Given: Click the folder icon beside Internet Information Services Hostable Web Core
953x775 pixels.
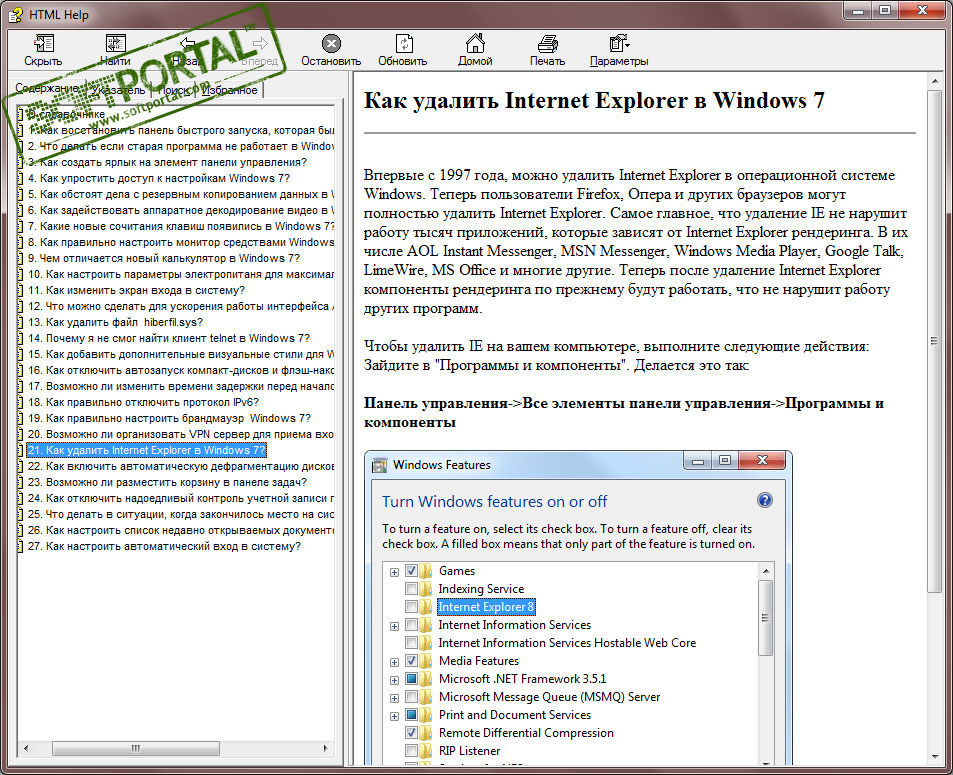Looking at the screenshot, I should click(x=426, y=642).
